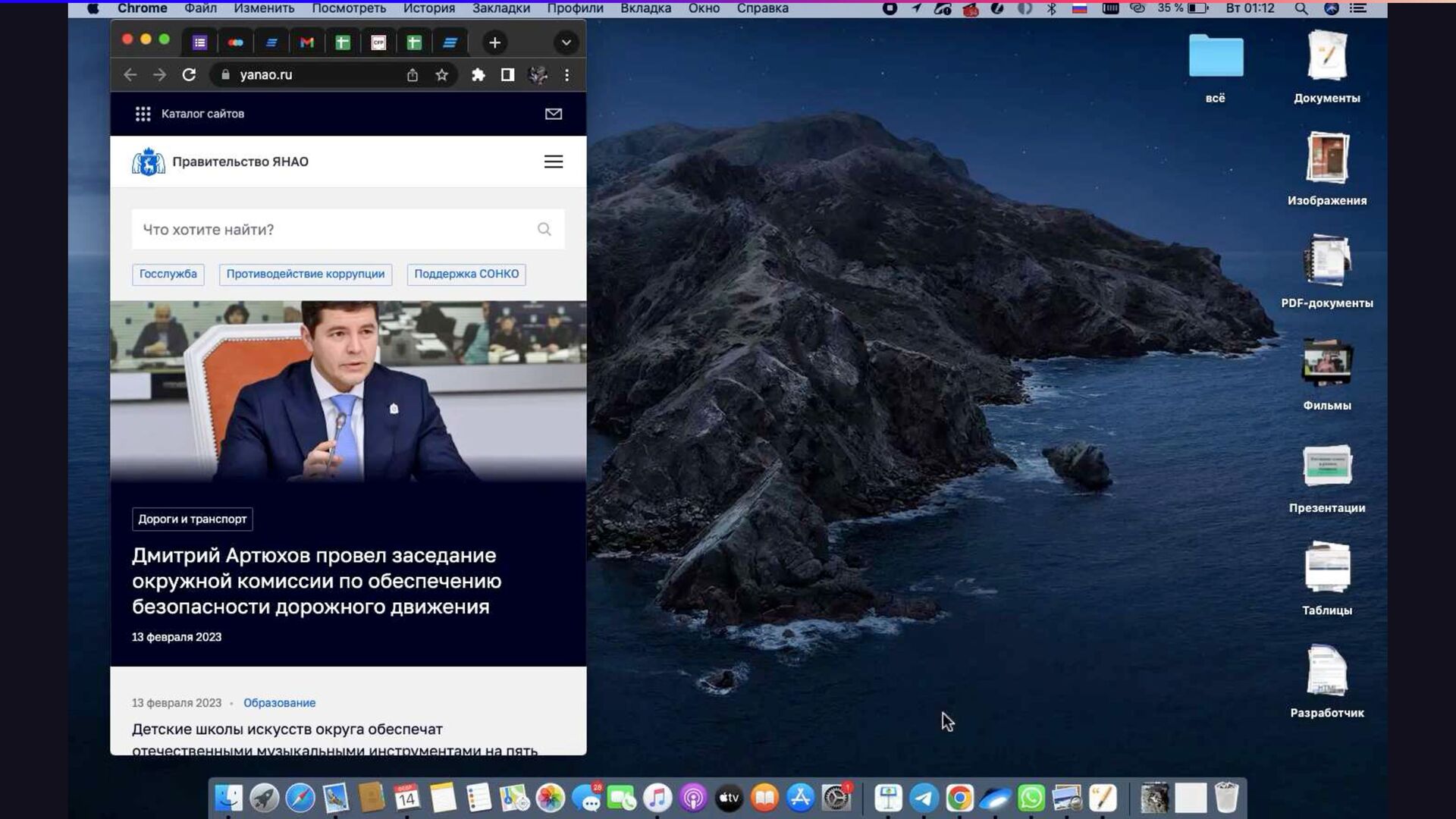Screen dimensions: 1456x819
Task: Open Chrome three-dot options menu
Action: click(566, 74)
